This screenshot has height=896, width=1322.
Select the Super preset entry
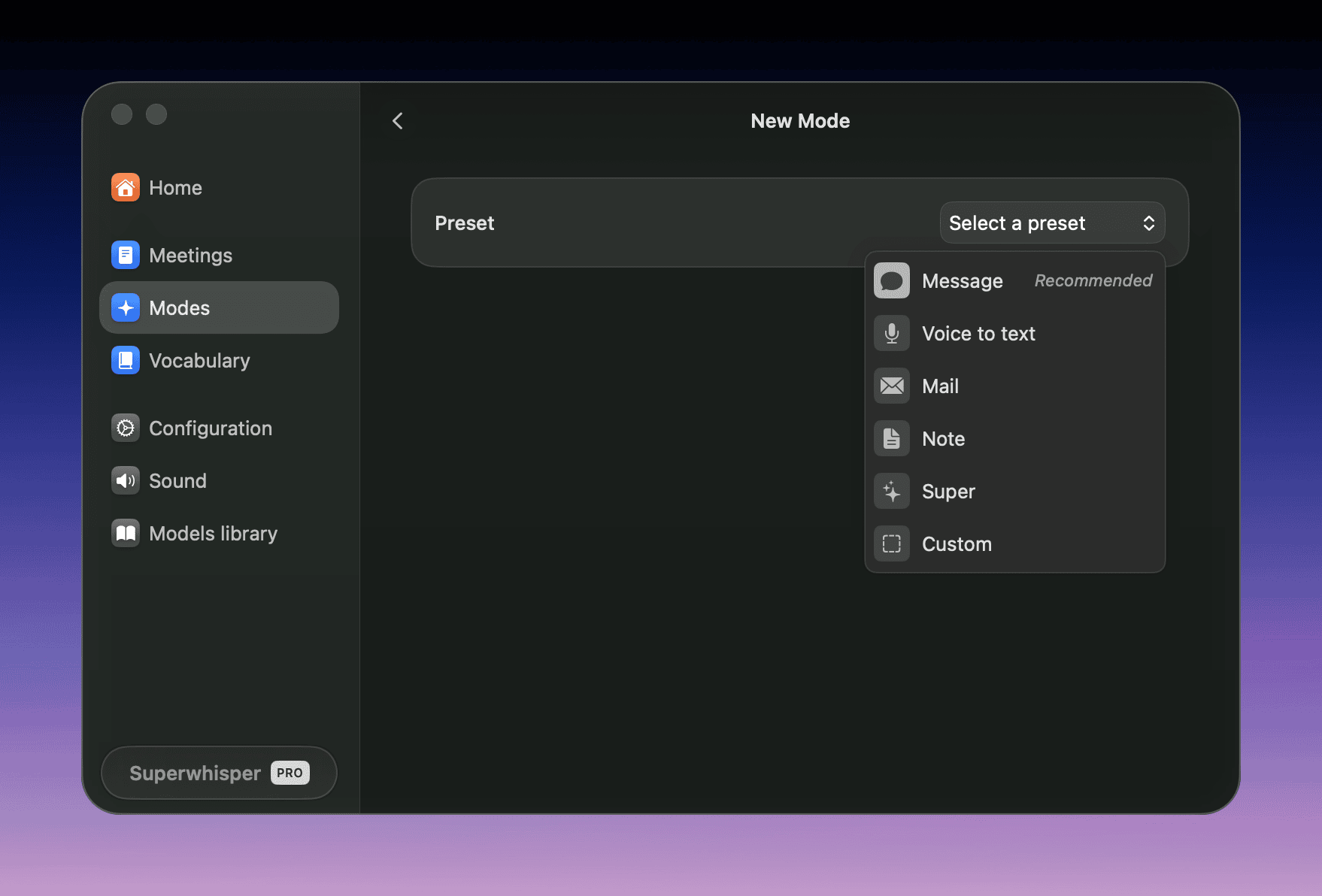tap(1014, 491)
